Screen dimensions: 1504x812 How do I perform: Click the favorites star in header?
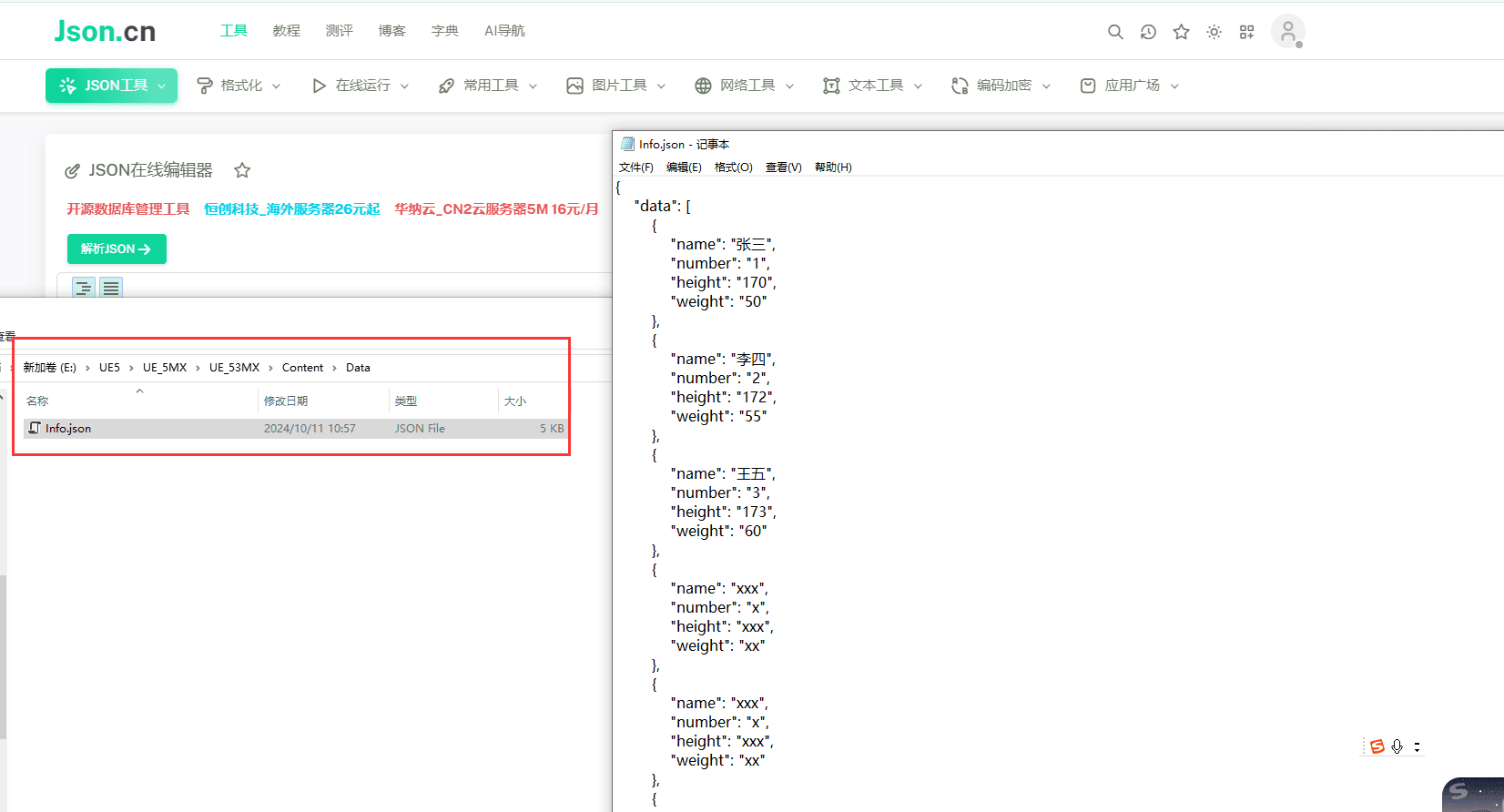coord(1181,32)
